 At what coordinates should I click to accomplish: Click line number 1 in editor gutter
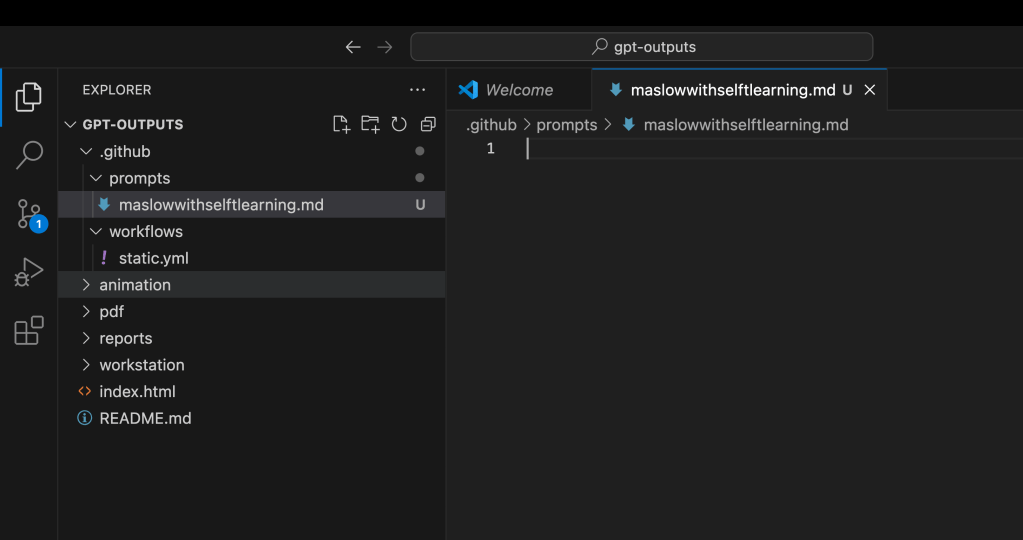click(x=490, y=149)
